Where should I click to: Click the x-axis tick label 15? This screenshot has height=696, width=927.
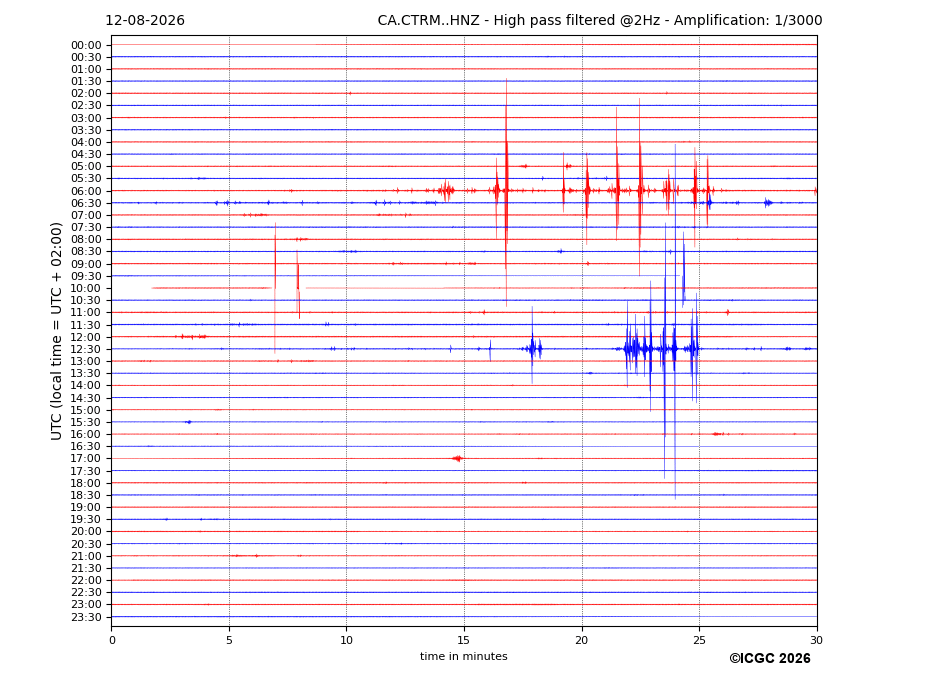coord(464,640)
